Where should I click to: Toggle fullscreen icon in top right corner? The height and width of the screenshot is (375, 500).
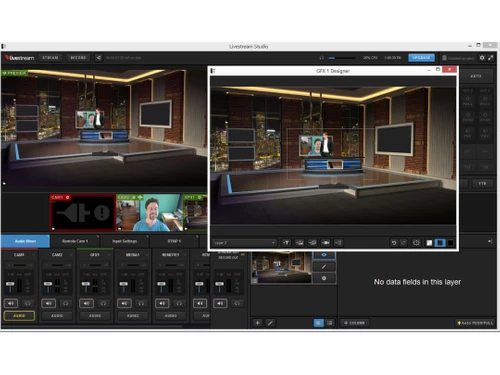pos(491,58)
